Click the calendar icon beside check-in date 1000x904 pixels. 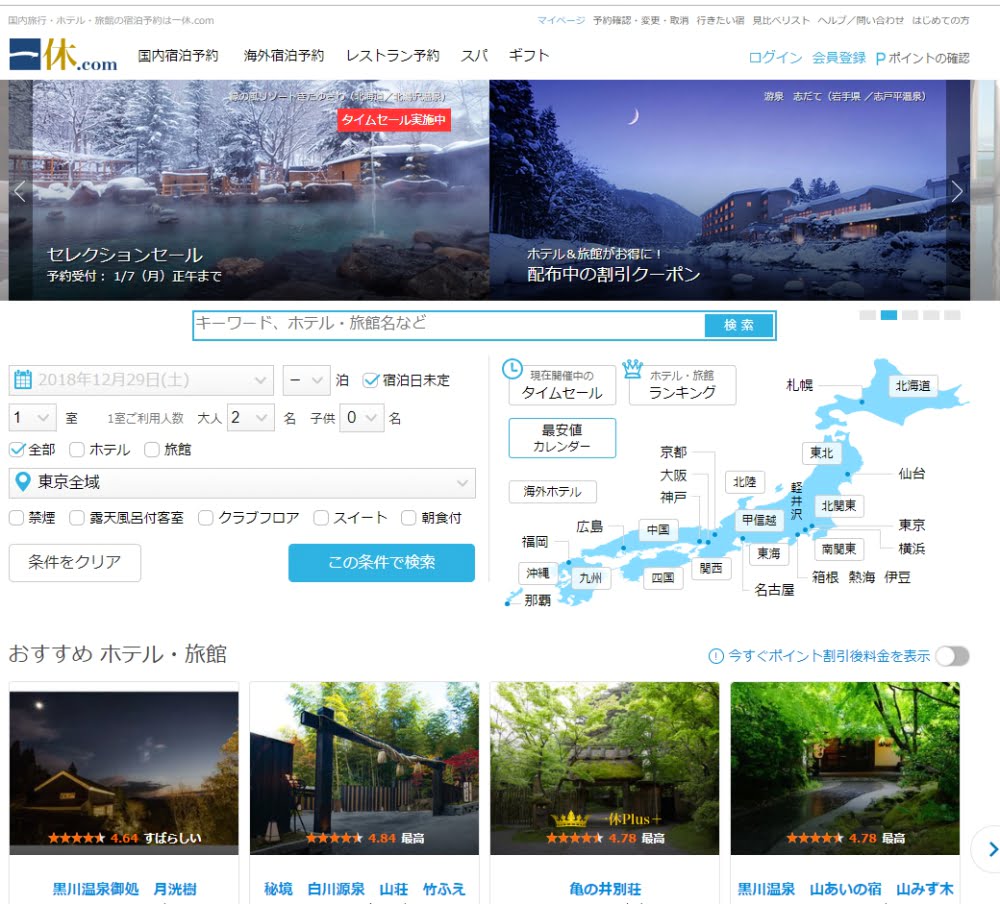(23, 380)
